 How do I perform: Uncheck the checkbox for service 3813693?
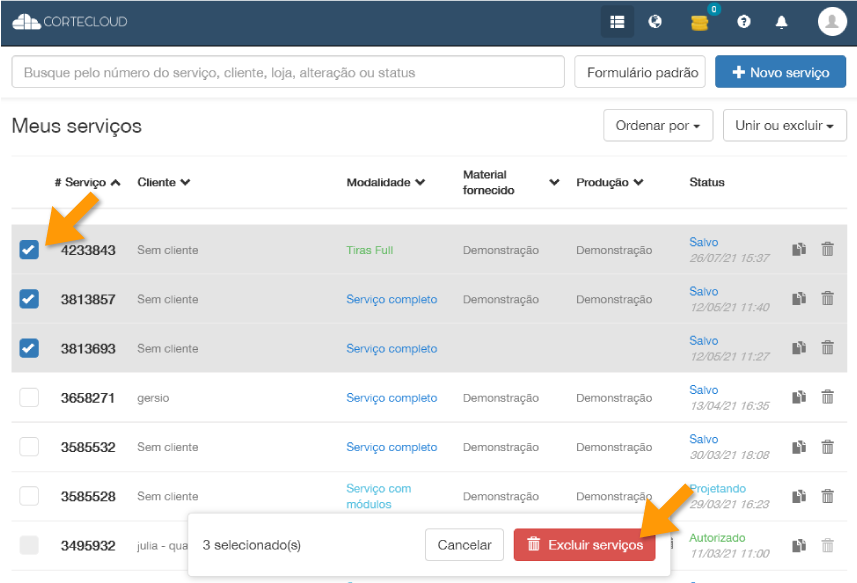(x=29, y=348)
